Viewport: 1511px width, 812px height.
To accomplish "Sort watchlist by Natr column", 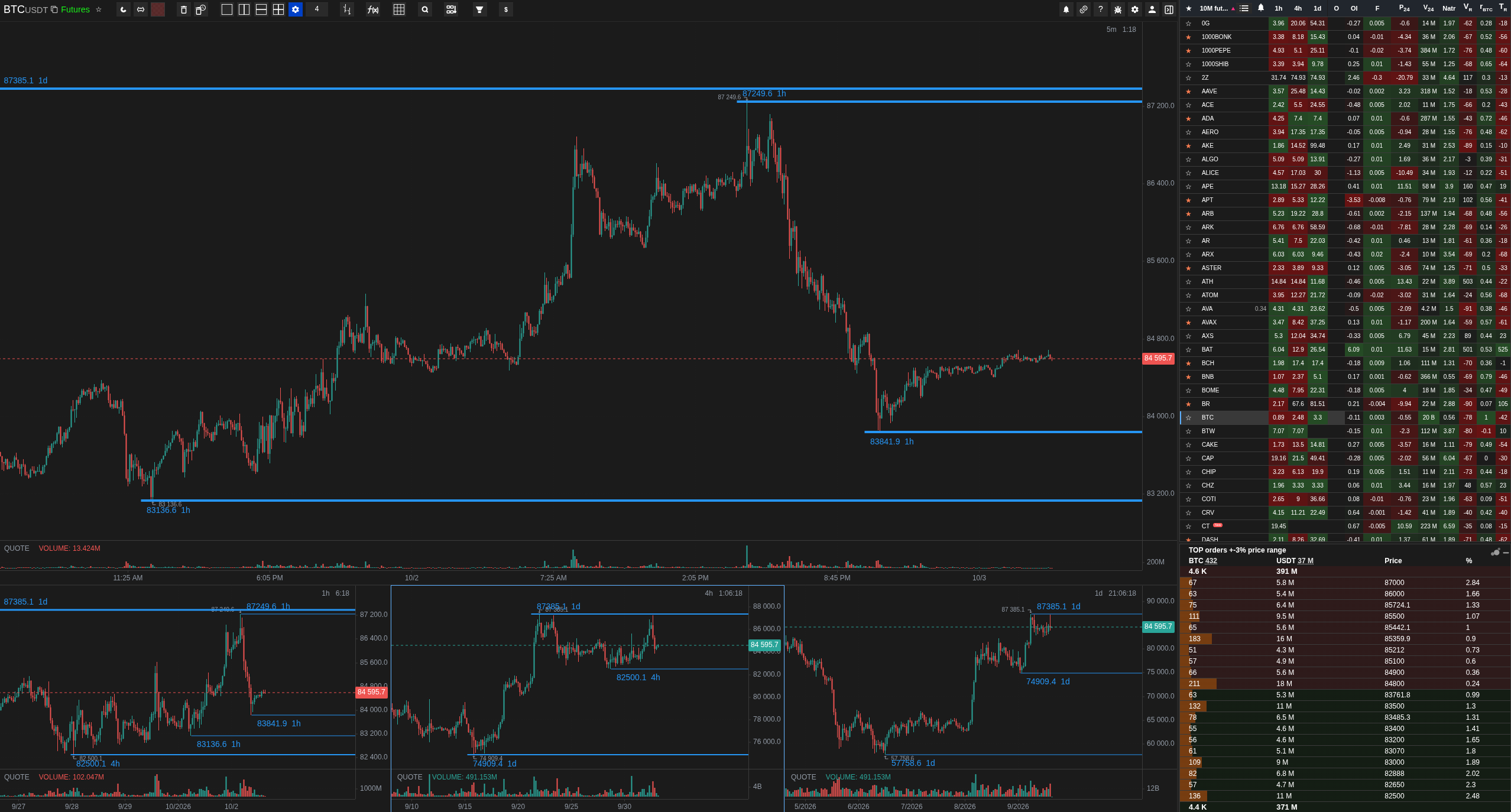I will [x=1449, y=8].
